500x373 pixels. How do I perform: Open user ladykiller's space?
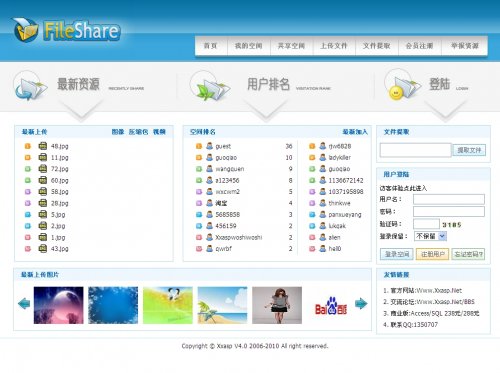coord(339,157)
